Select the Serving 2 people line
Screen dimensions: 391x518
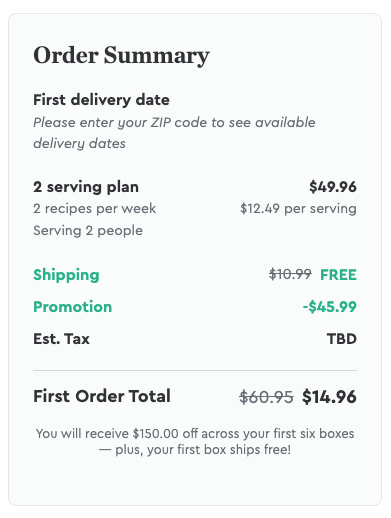pyautogui.click(x=88, y=230)
